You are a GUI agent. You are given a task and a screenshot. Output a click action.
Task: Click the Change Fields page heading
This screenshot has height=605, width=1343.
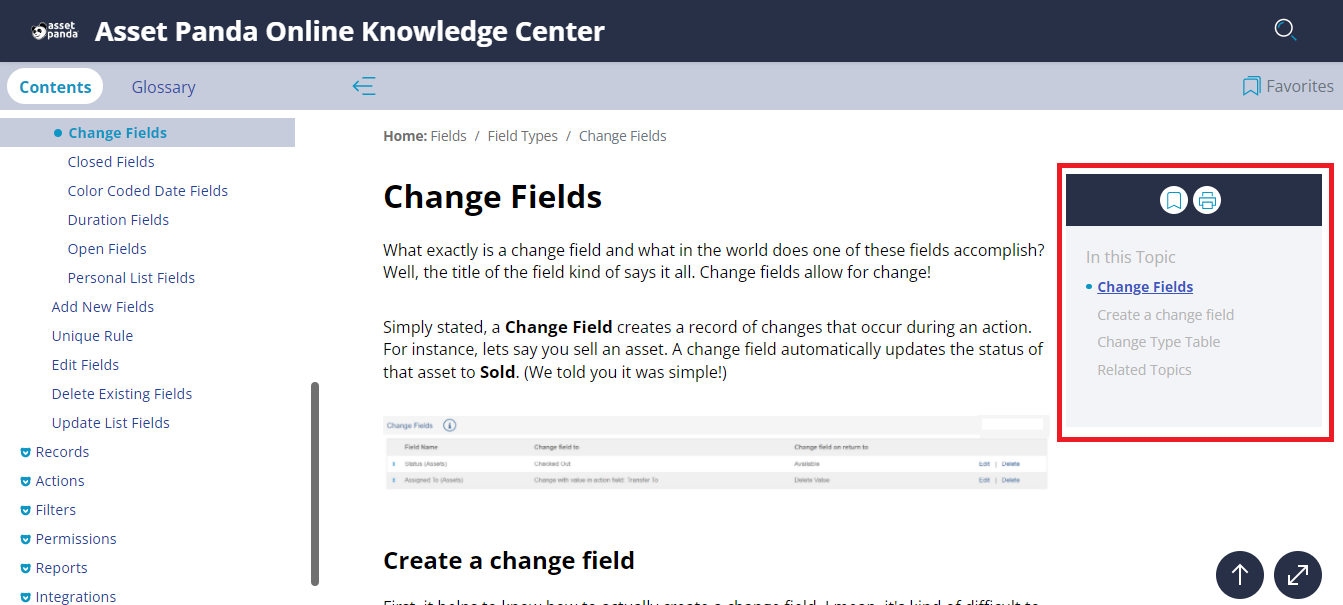tap(493, 196)
